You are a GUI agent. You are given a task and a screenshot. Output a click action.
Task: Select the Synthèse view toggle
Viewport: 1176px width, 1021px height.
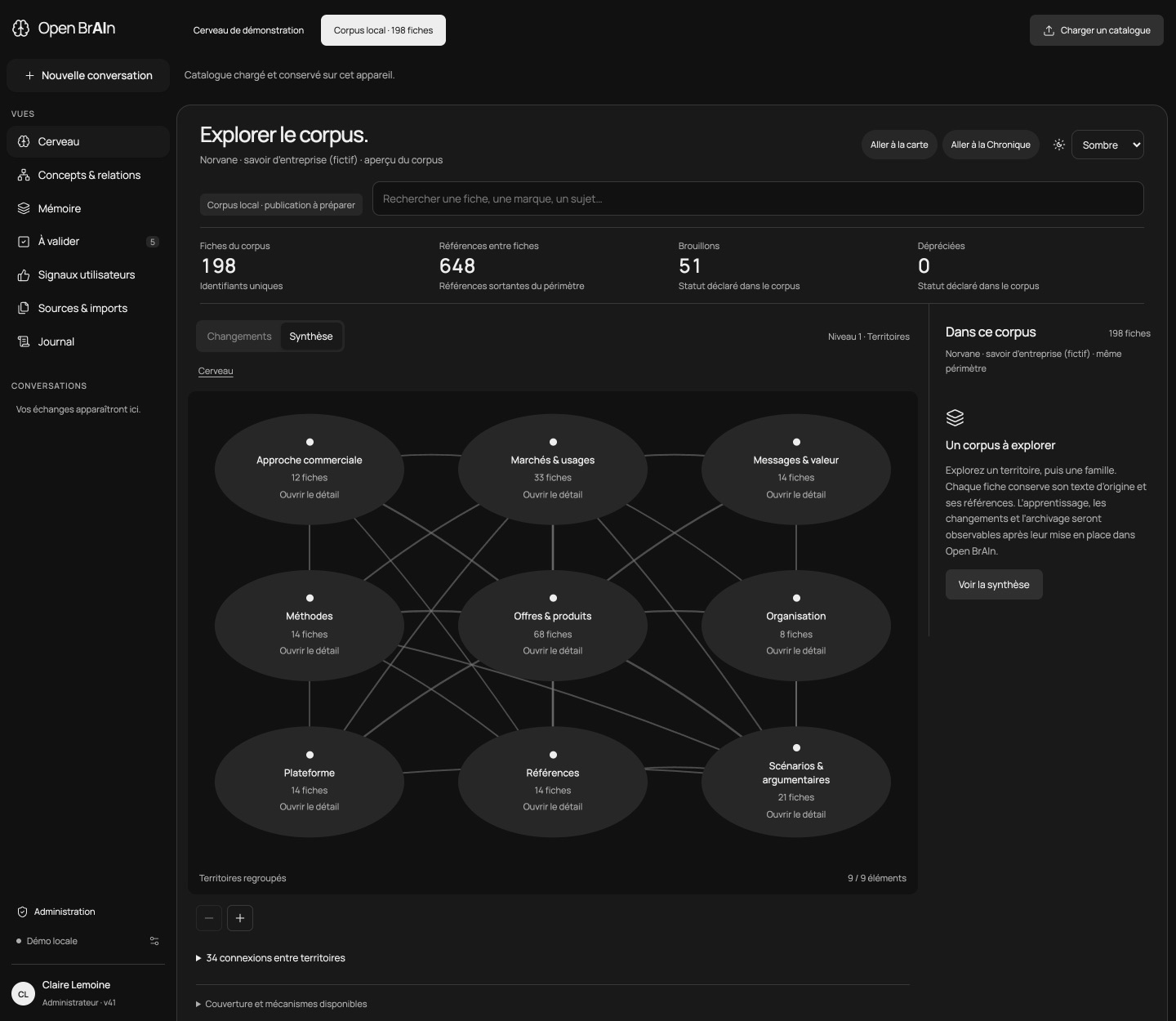click(311, 337)
